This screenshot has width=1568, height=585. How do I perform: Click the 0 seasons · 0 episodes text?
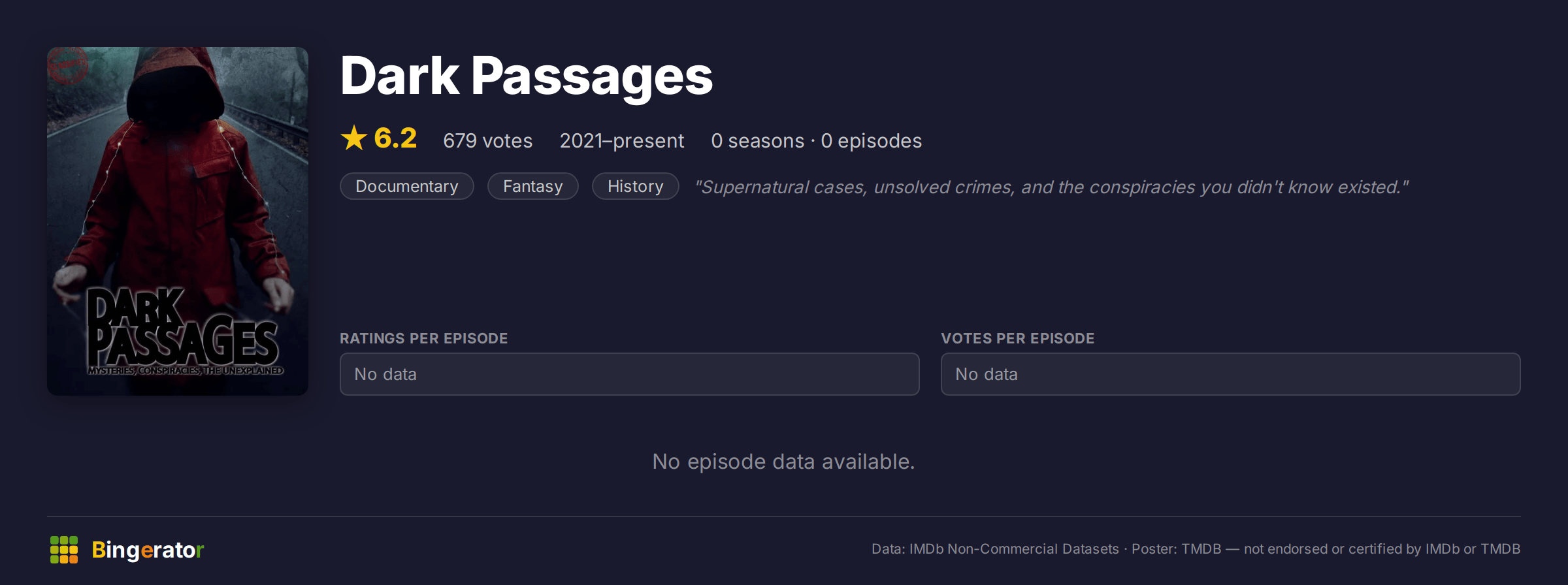coord(817,141)
